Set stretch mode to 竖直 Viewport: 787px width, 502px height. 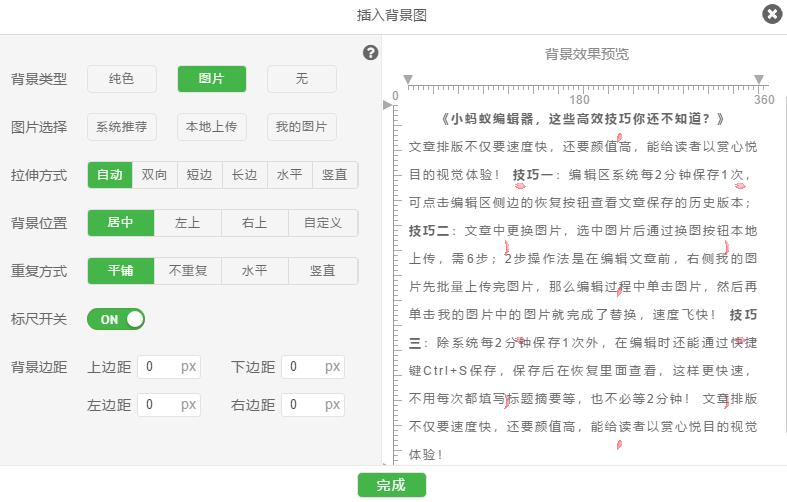point(335,175)
